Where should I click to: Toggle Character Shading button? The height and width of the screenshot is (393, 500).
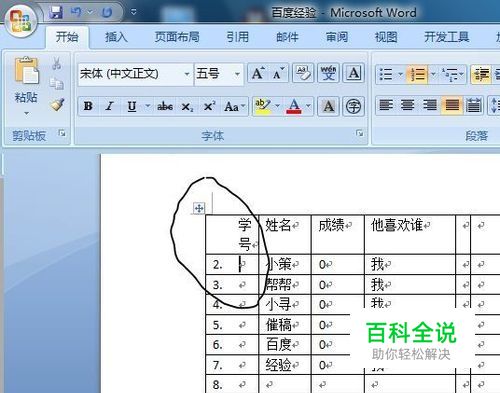point(328,106)
